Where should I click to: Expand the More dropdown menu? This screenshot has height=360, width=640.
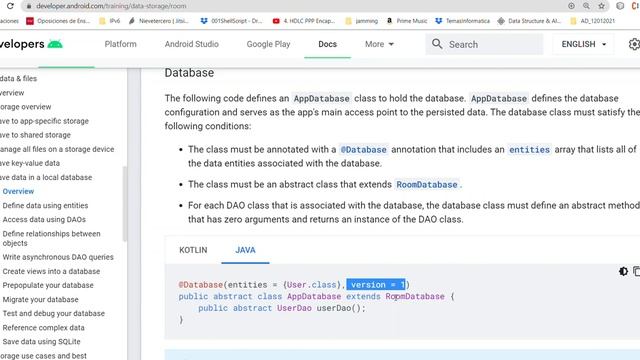[379, 44]
